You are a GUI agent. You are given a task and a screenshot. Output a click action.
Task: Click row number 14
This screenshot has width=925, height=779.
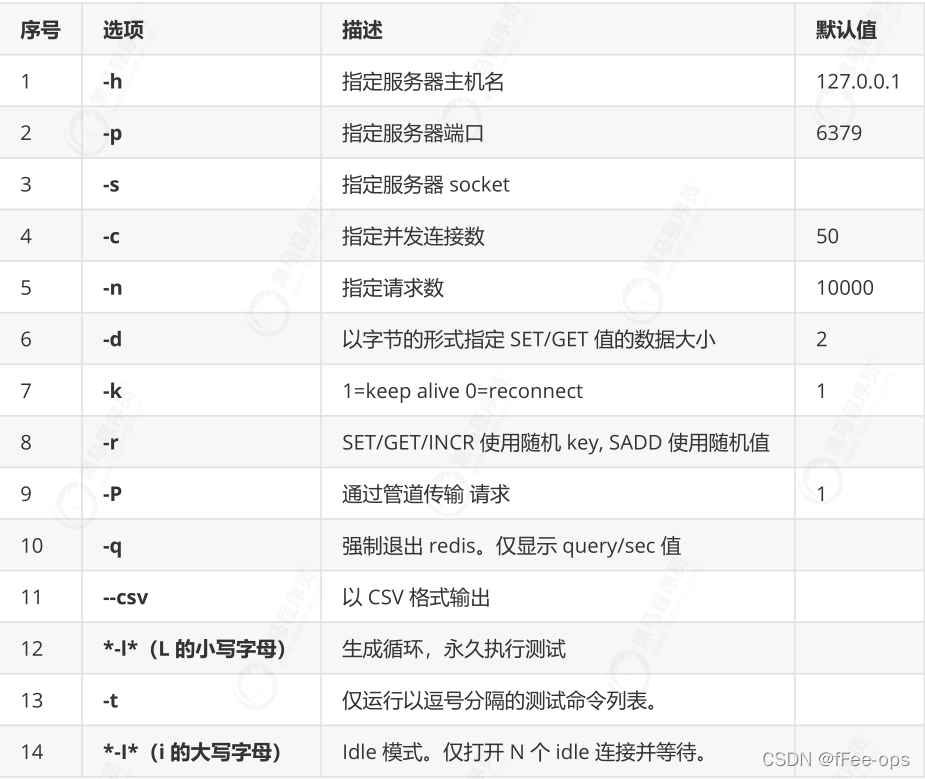(x=32, y=752)
